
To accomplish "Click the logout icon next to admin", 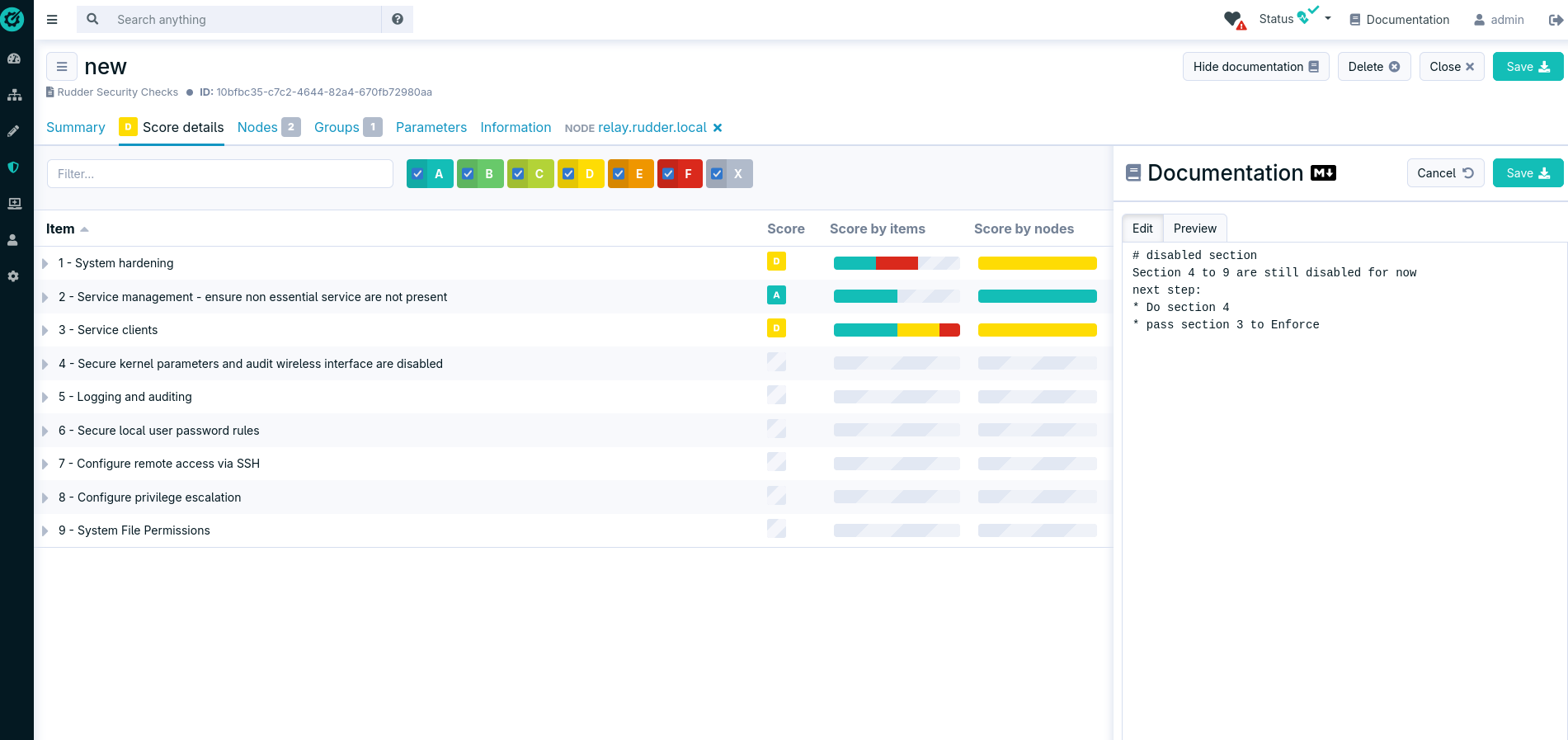I will pos(1555,20).
